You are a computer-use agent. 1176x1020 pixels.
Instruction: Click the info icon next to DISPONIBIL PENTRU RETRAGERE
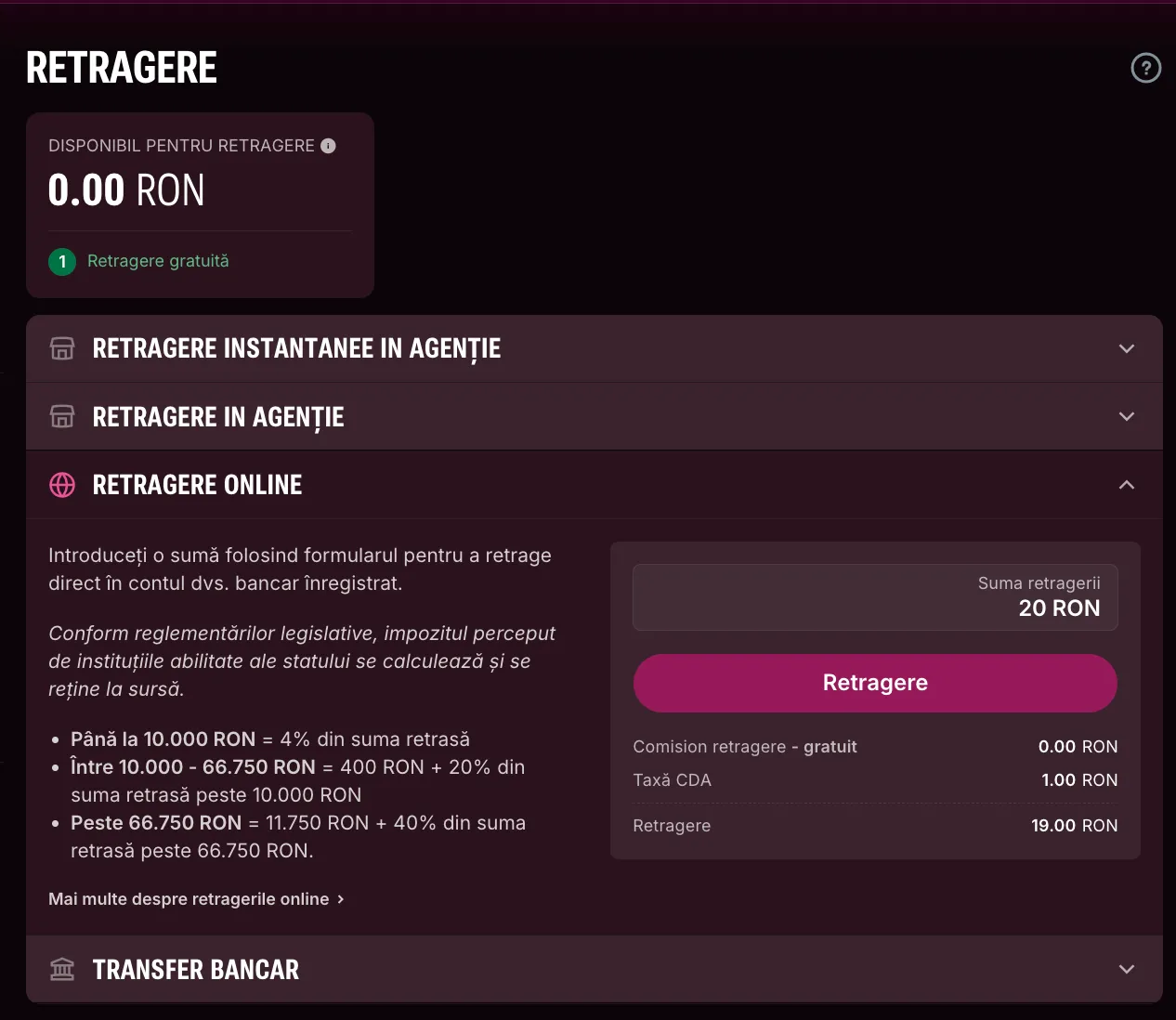click(x=327, y=145)
